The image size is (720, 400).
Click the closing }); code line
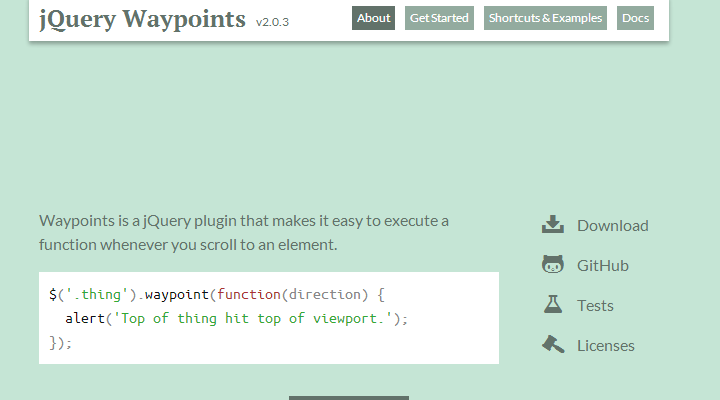pyautogui.click(x=61, y=343)
